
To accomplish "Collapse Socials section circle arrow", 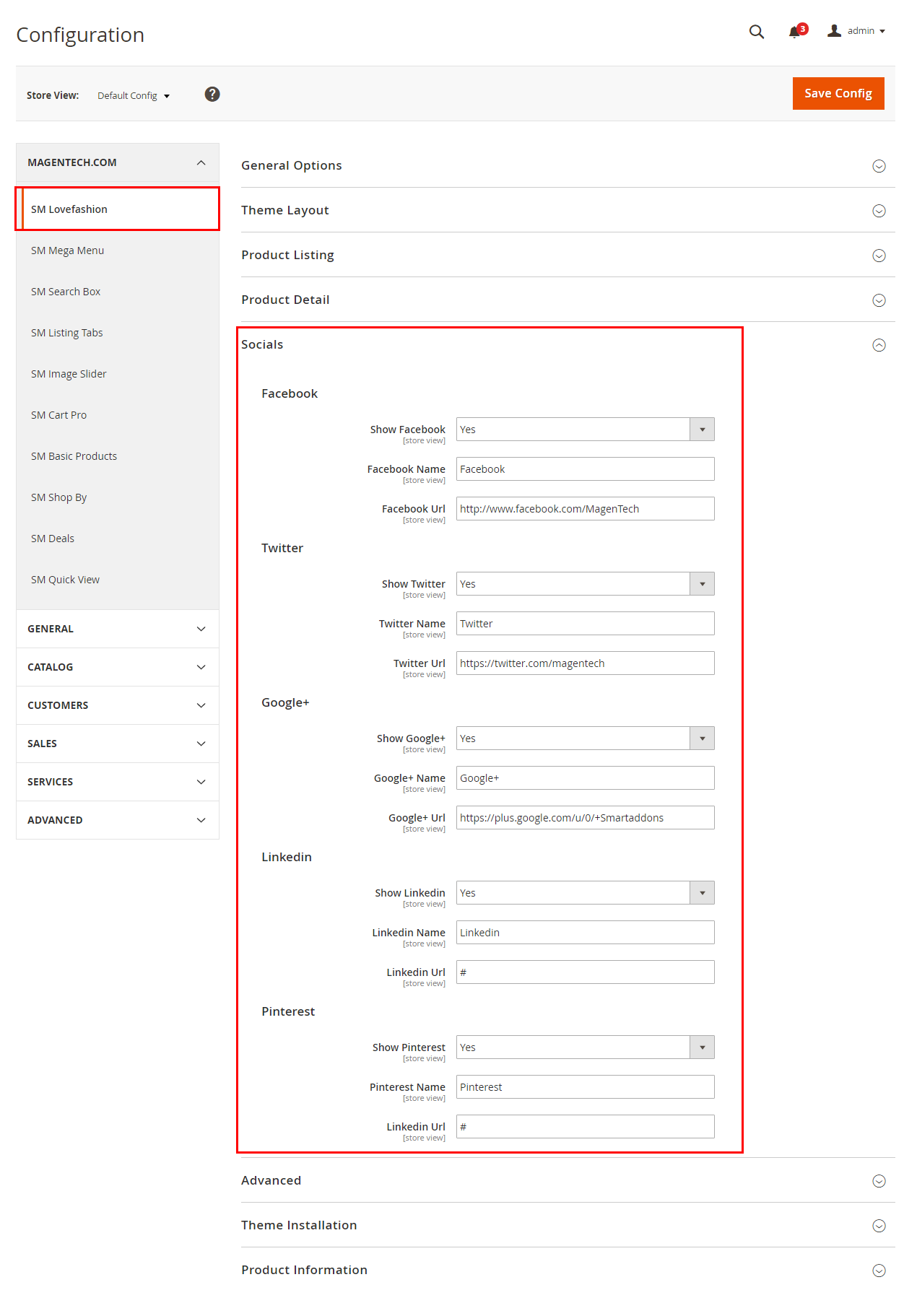I will coord(879,345).
